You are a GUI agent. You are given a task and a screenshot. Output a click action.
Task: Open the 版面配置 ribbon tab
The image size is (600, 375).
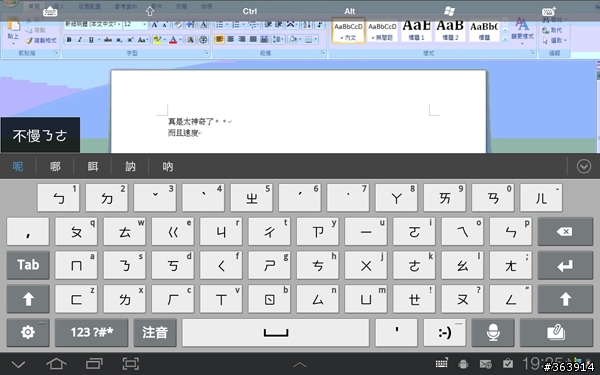(90, 7)
